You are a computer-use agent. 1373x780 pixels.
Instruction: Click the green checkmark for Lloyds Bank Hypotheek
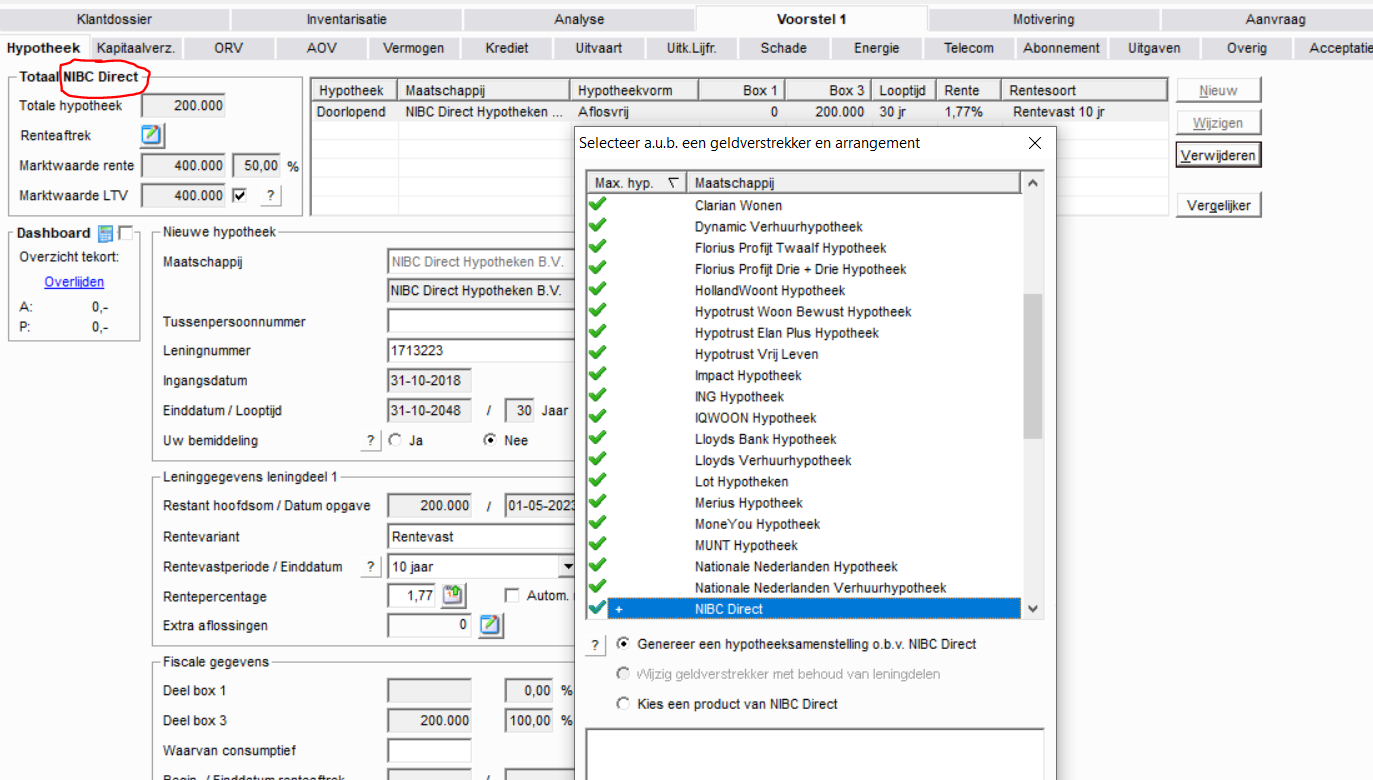598,439
